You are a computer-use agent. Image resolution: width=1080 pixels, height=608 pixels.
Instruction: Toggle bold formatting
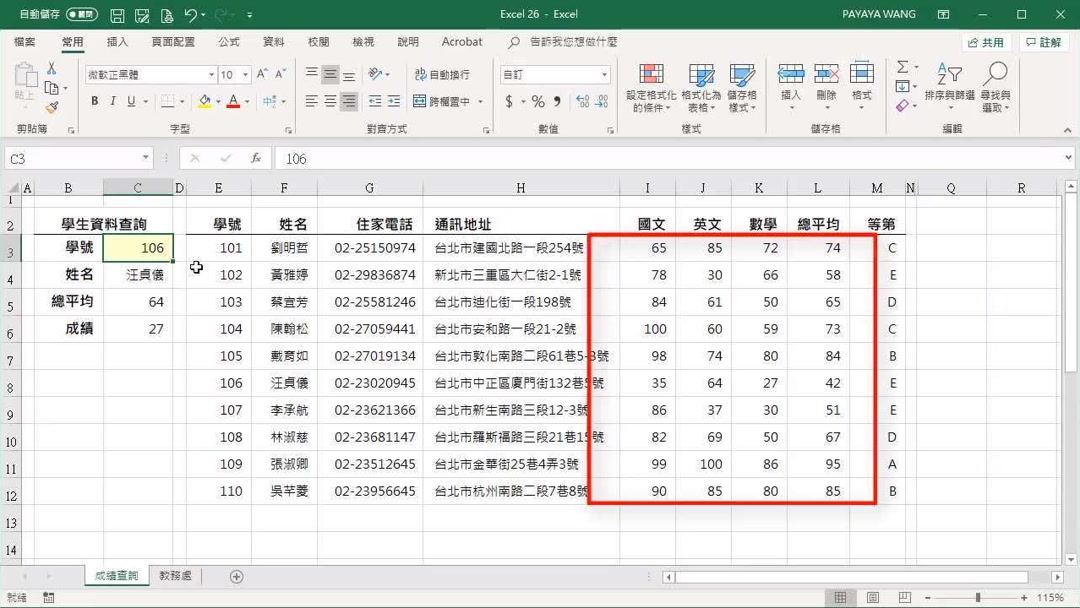click(x=94, y=101)
